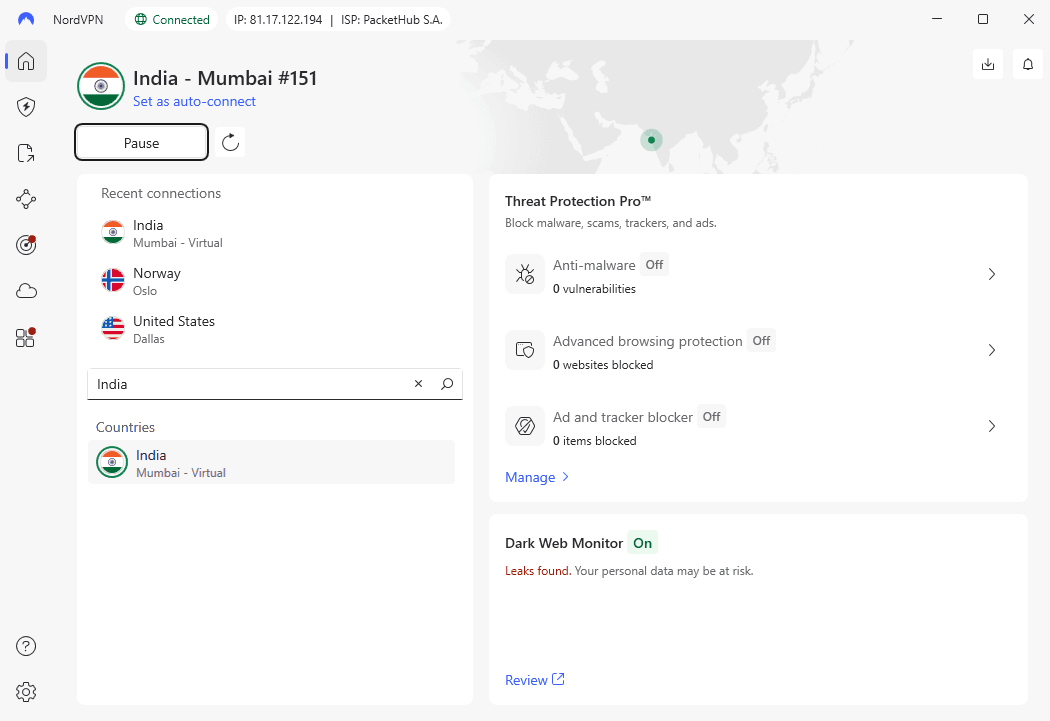The width and height of the screenshot is (1050, 721).
Task: Open the settings gear icon
Action: 26,692
